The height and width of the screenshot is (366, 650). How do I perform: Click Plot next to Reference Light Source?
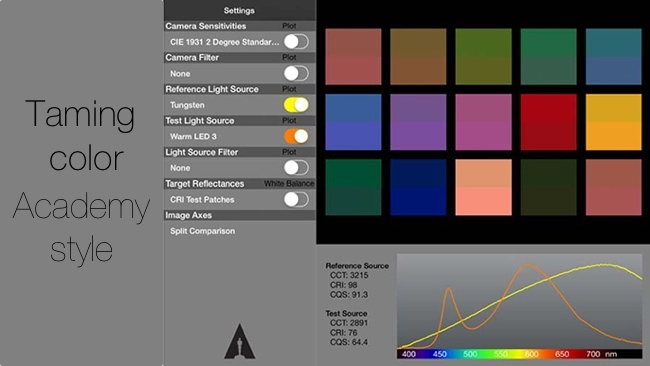coord(289,89)
